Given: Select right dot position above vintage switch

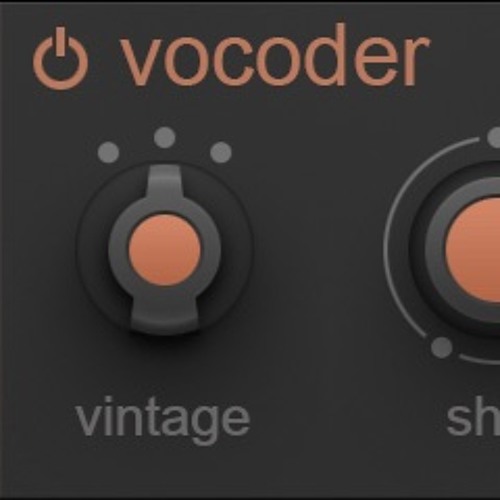Looking at the screenshot, I should point(221,152).
